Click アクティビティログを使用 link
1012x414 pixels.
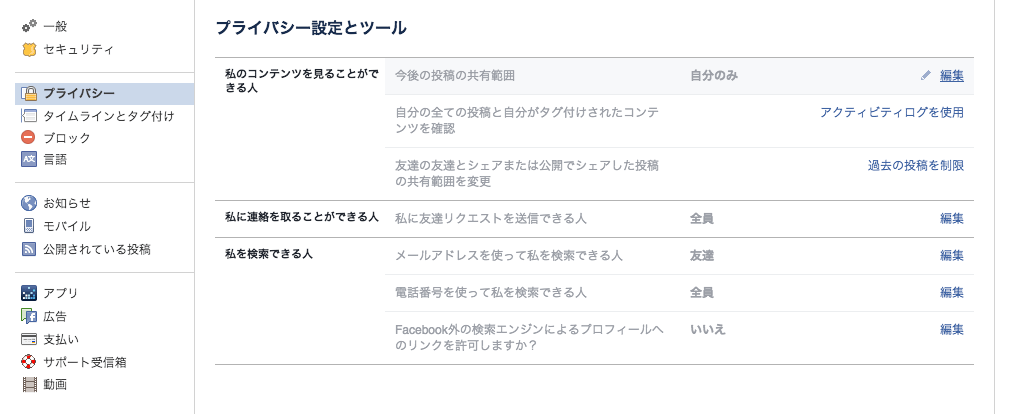(x=891, y=112)
